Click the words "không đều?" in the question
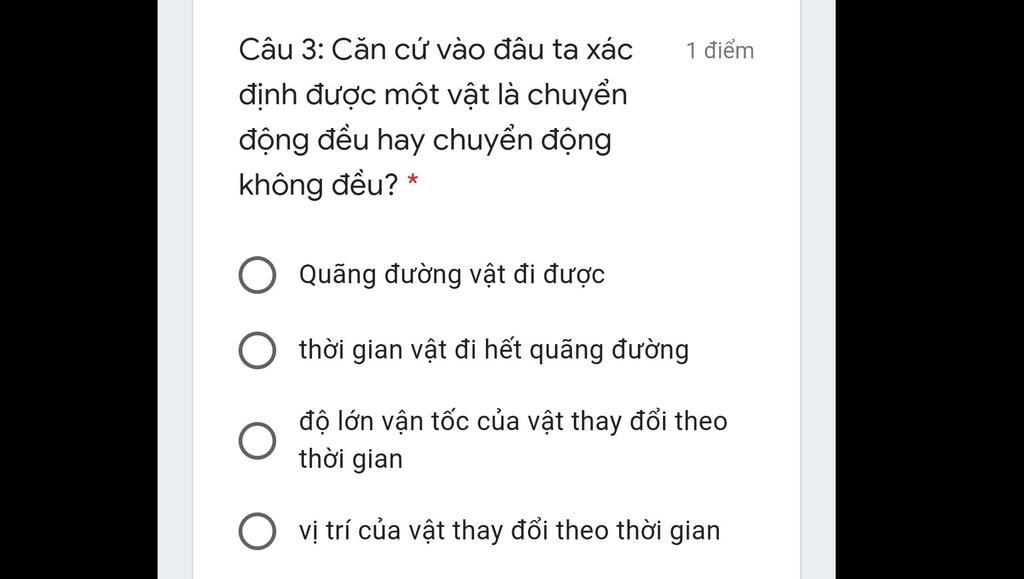 (x=318, y=185)
